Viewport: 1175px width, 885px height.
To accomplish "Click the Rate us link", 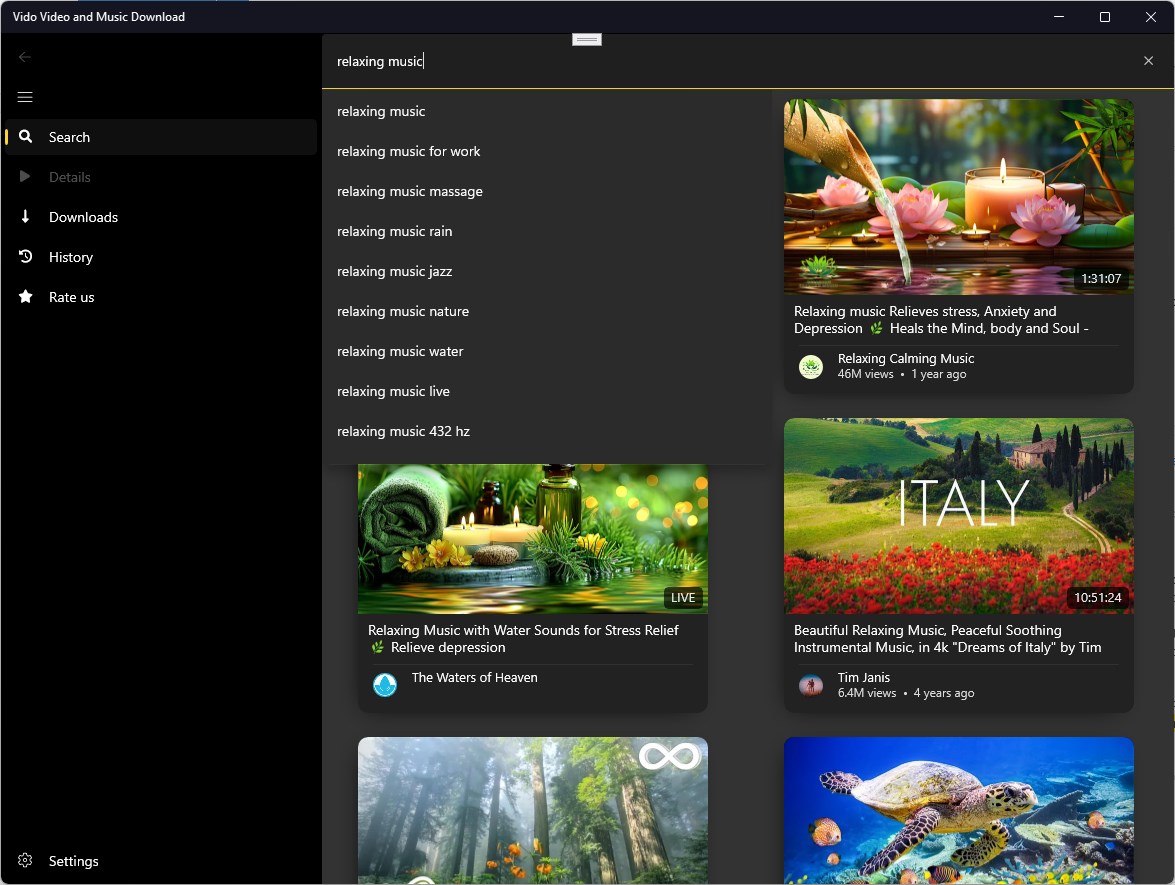I will click(71, 297).
